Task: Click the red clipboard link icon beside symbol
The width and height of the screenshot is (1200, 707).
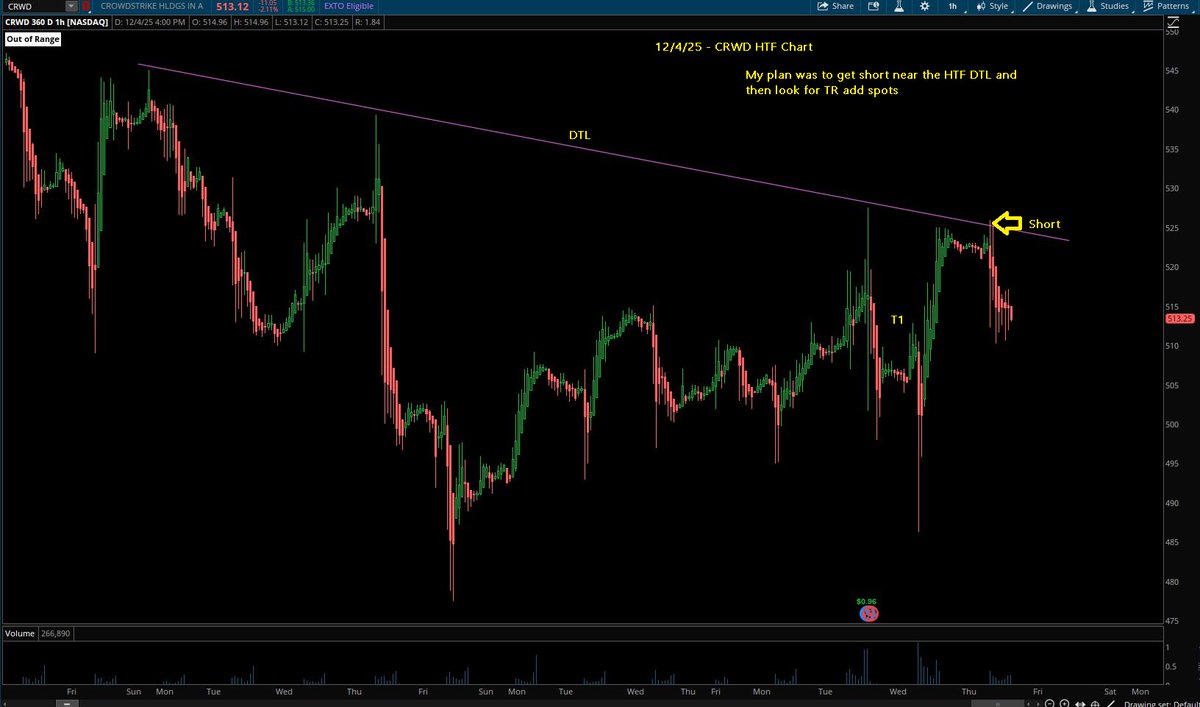Action: (x=86, y=6)
